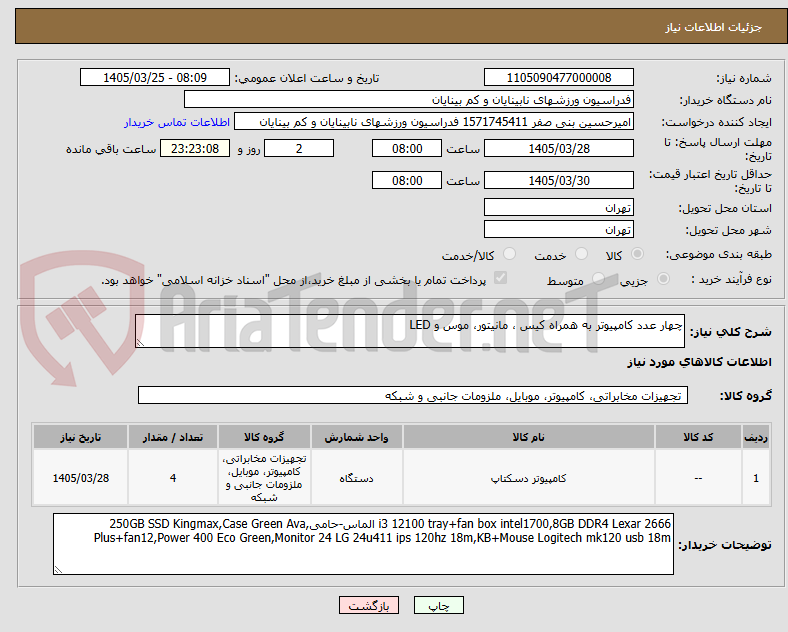Click the چاپ (print) button

[x=438, y=605]
